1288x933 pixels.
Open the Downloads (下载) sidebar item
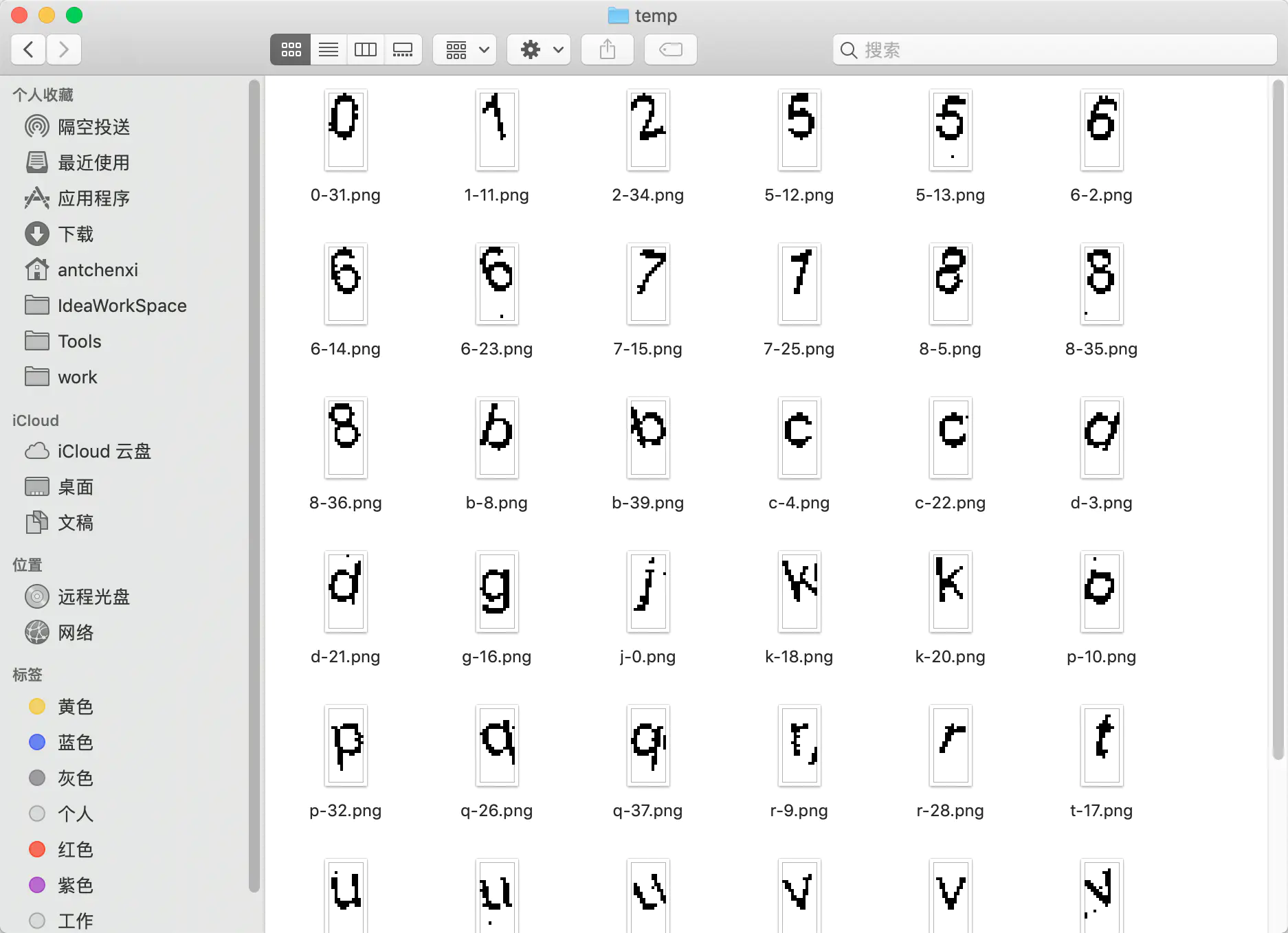point(76,234)
